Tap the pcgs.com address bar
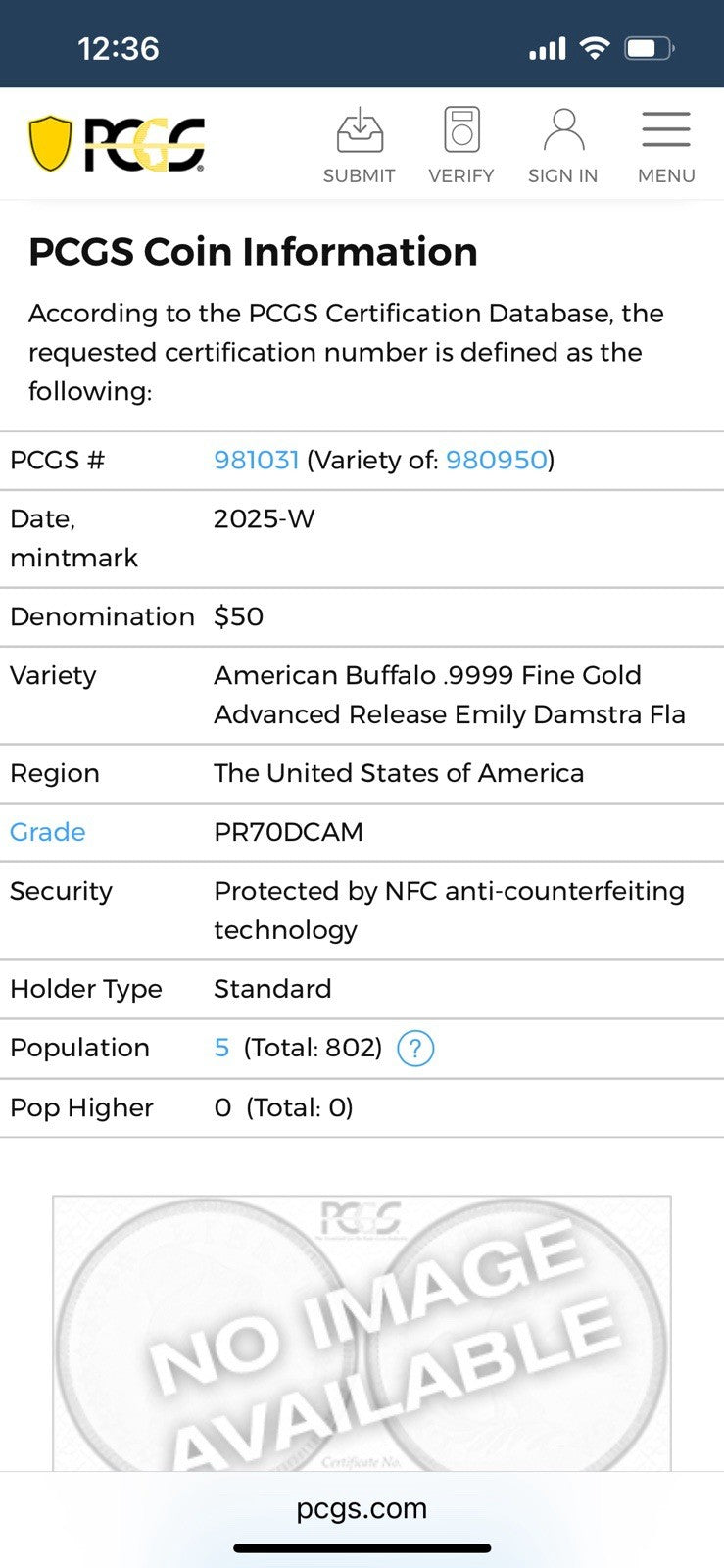 pyautogui.click(x=362, y=1509)
